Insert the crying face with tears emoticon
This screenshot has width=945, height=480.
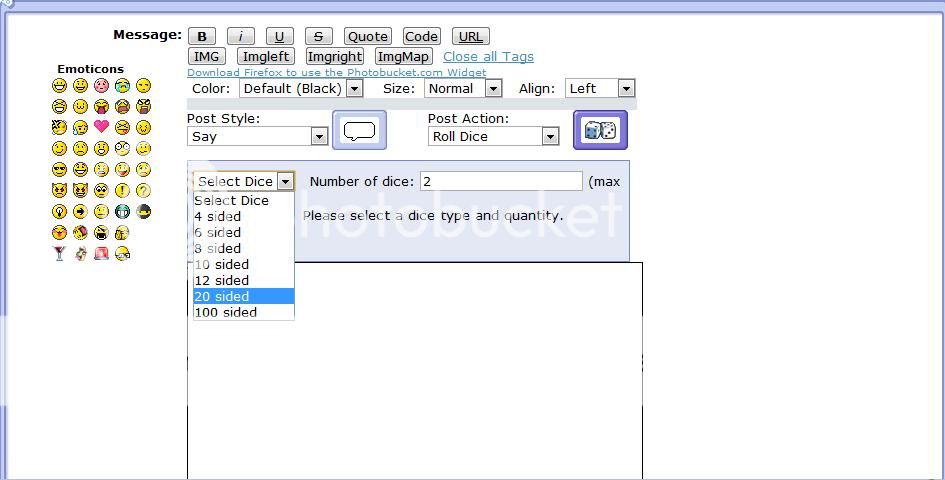(x=122, y=86)
